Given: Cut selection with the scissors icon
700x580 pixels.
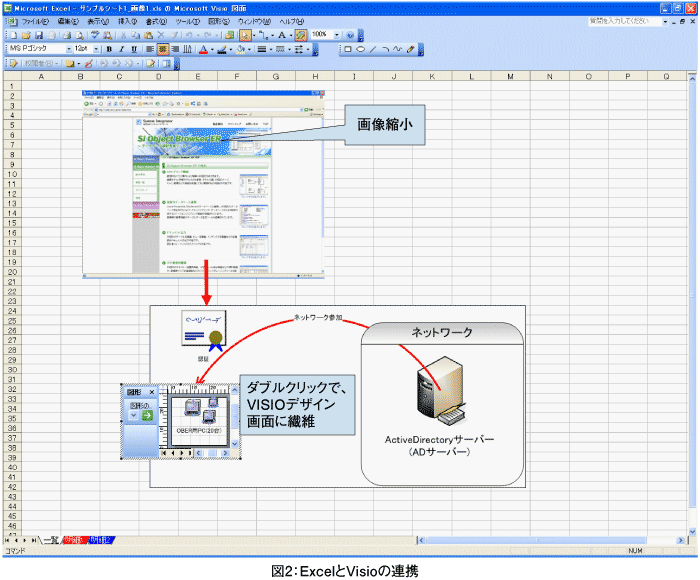Looking at the screenshot, I should 123,35.
